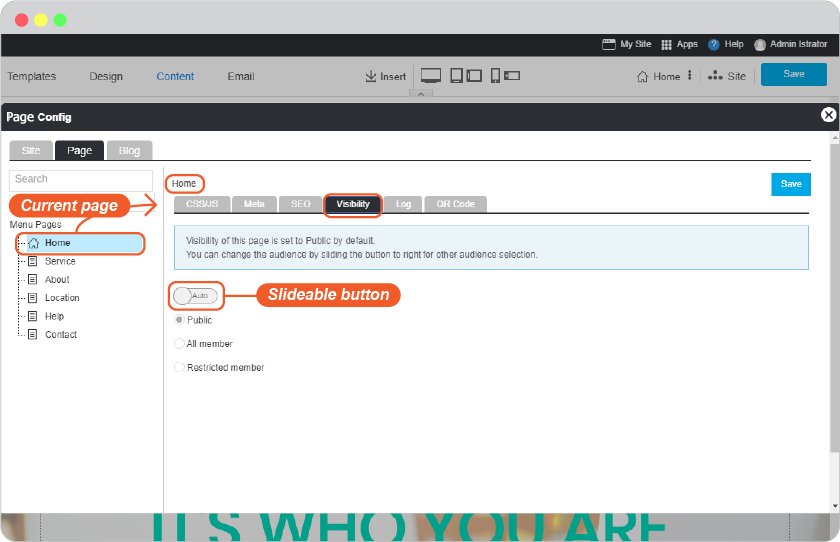Switch to desktop preview icon
This screenshot has height=542, width=840.
point(431,76)
